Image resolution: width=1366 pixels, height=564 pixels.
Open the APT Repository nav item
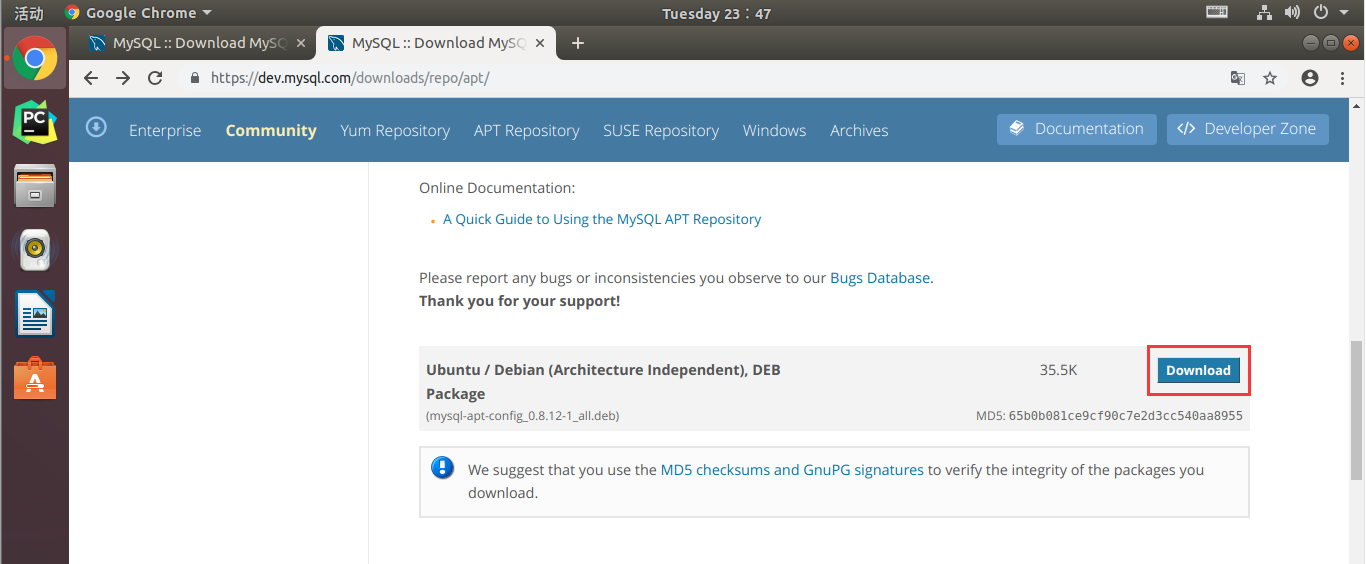[x=527, y=130]
